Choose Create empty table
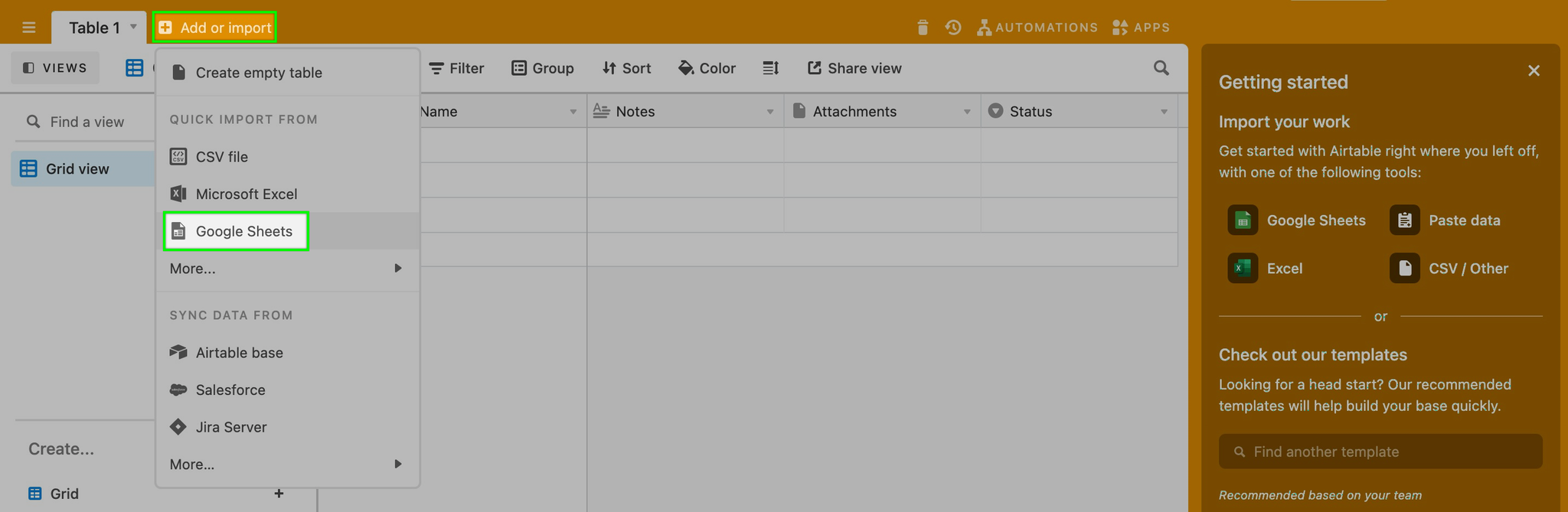Viewport: 1568px width, 512px height. click(x=288, y=73)
